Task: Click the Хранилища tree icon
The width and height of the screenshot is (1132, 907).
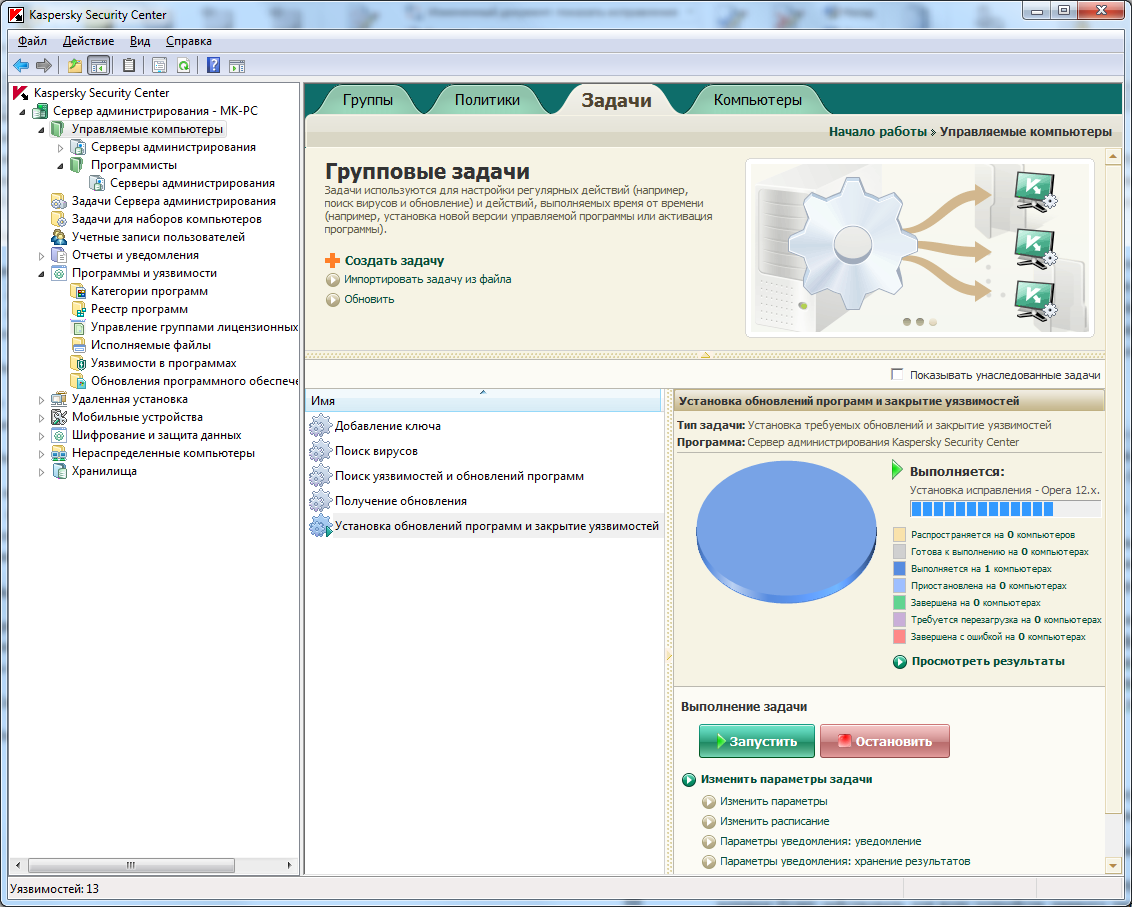Action: pyautogui.click(x=59, y=472)
